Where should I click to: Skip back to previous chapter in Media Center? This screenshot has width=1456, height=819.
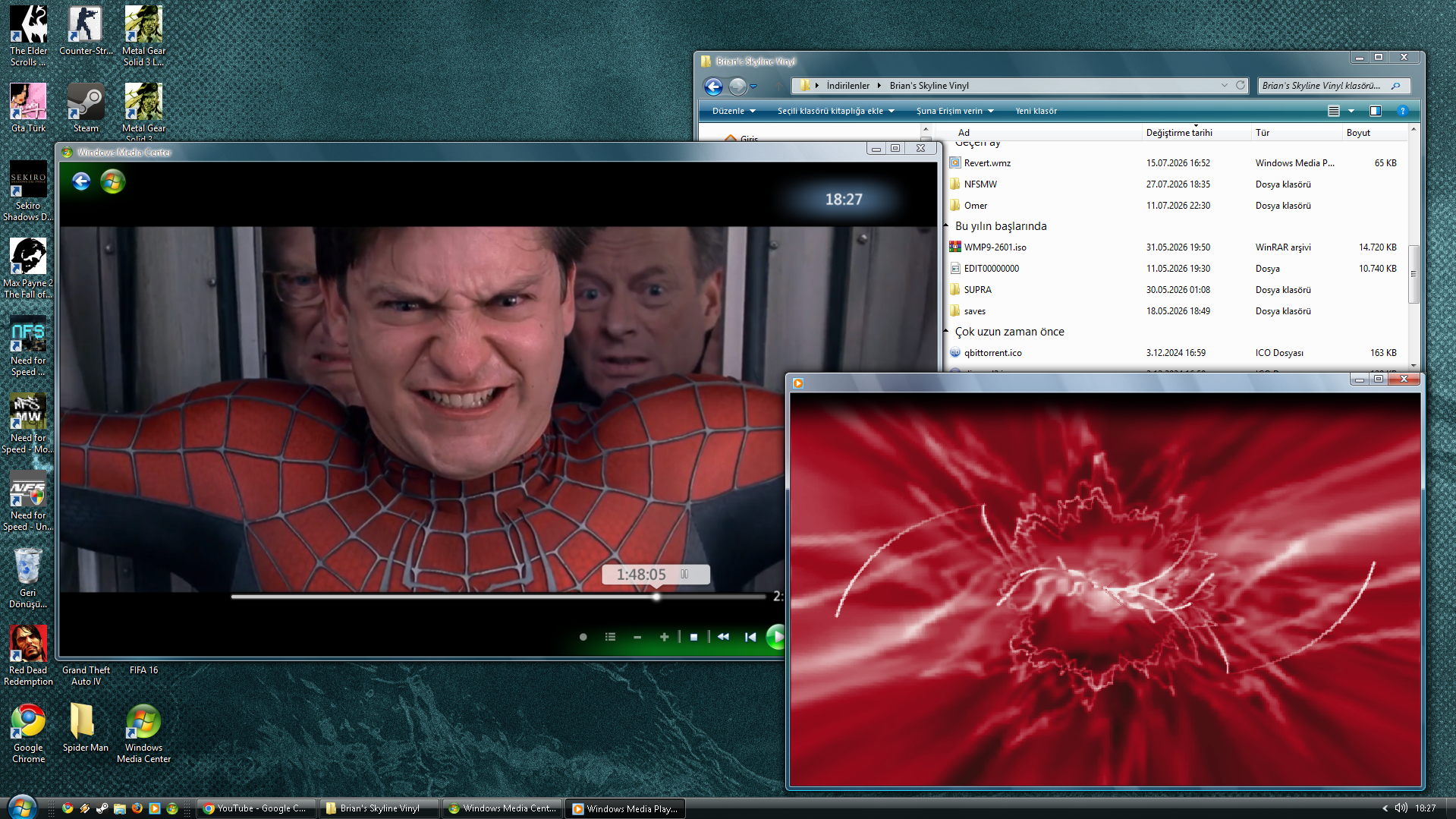point(750,637)
